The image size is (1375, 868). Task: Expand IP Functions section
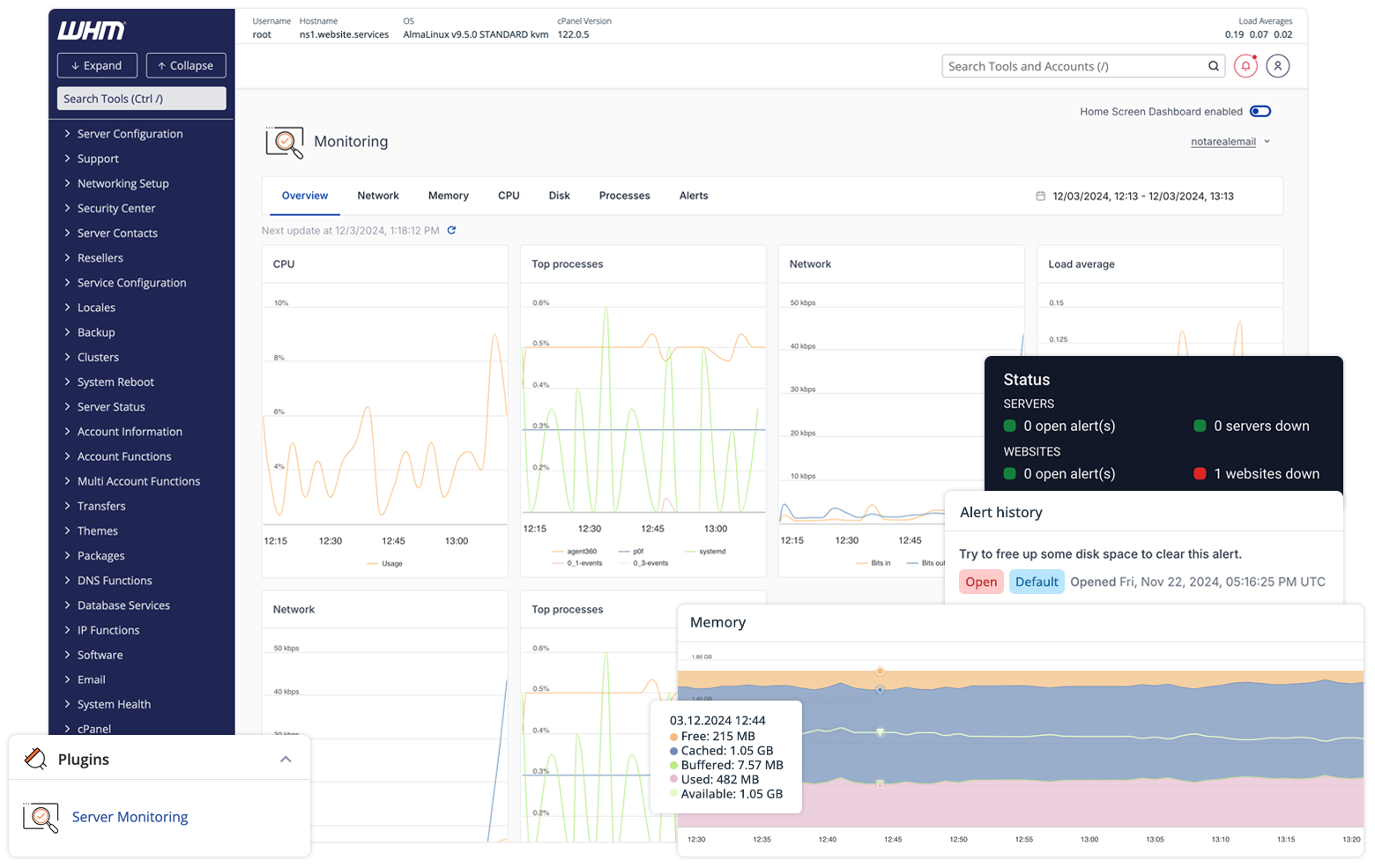click(x=108, y=630)
